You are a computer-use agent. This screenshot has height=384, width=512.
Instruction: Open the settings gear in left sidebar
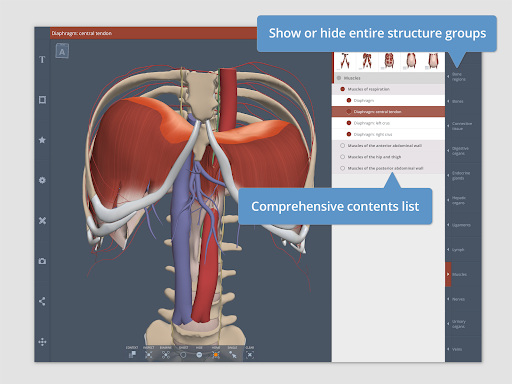click(x=42, y=180)
